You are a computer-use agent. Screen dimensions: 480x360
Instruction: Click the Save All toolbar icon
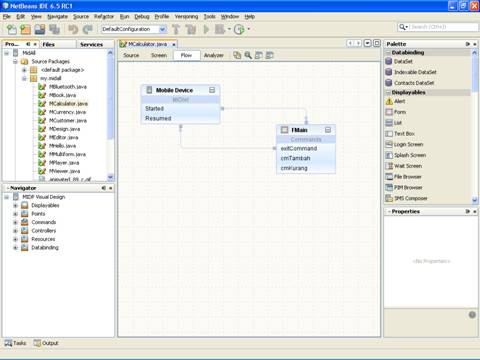[x=54, y=30]
